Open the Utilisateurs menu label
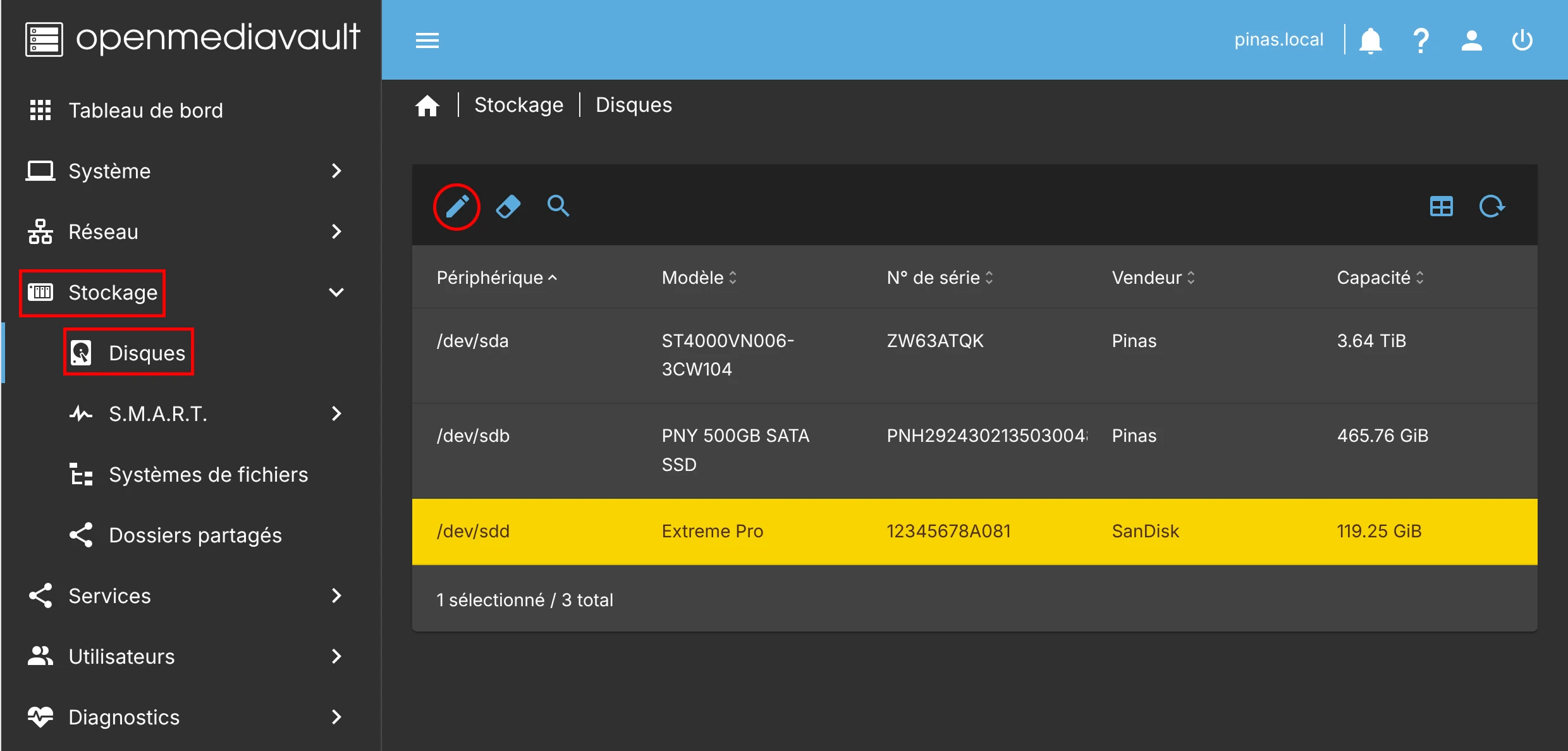Viewport: 1568px width, 751px height. [121, 657]
